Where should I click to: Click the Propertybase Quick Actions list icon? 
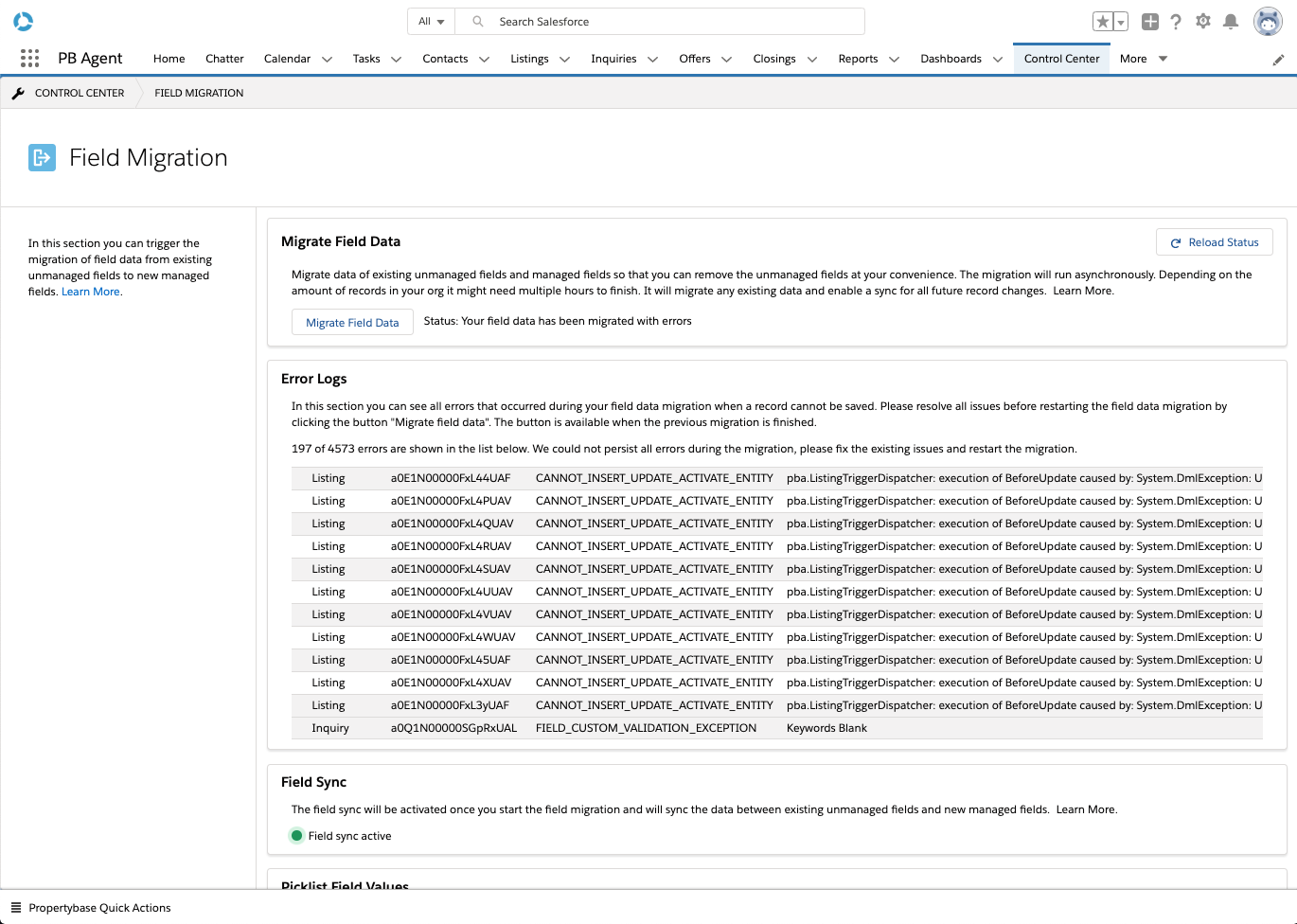[x=16, y=908]
